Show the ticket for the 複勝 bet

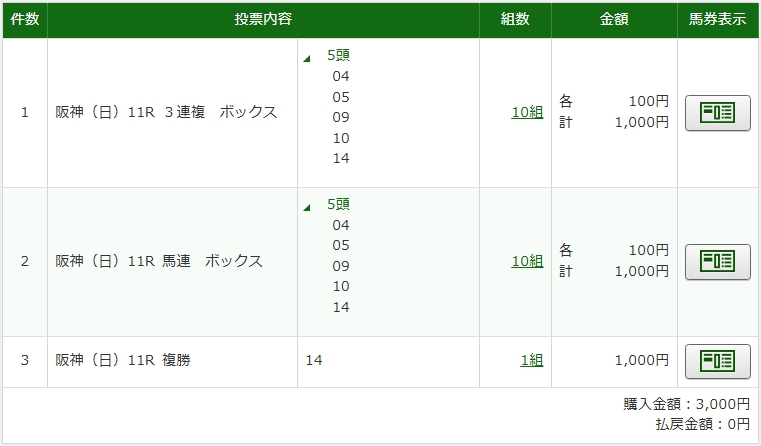717,361
